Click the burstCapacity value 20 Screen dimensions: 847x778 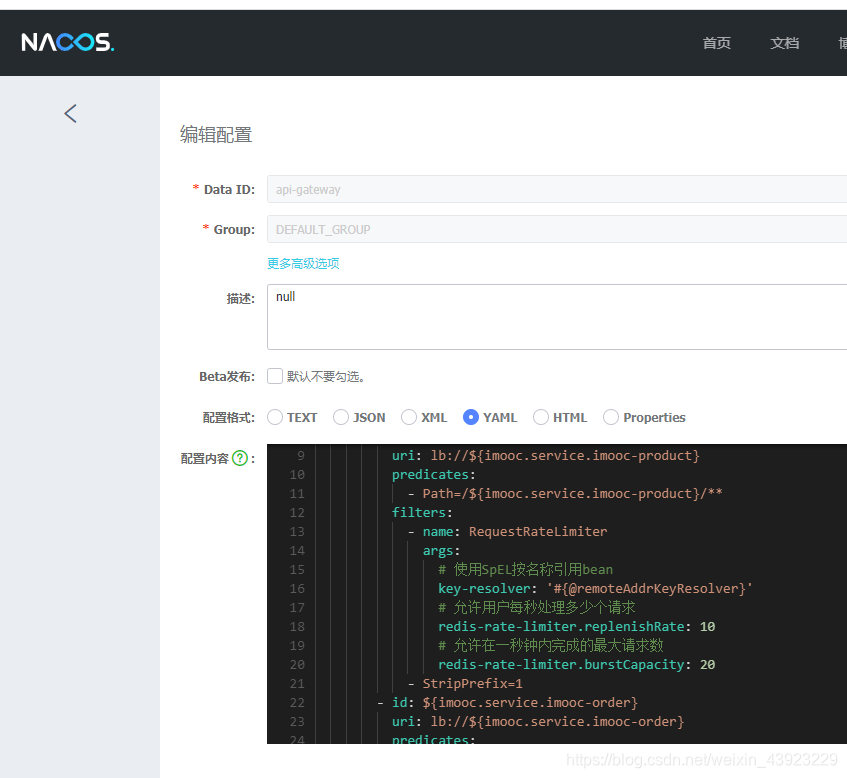(708, 665)
